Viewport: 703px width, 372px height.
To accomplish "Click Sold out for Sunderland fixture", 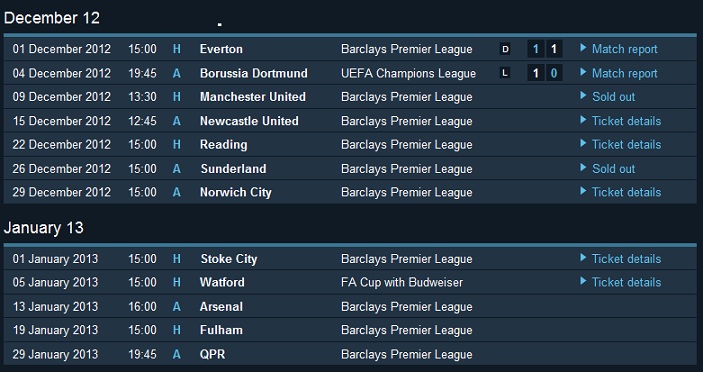I will tap(613, 169).
